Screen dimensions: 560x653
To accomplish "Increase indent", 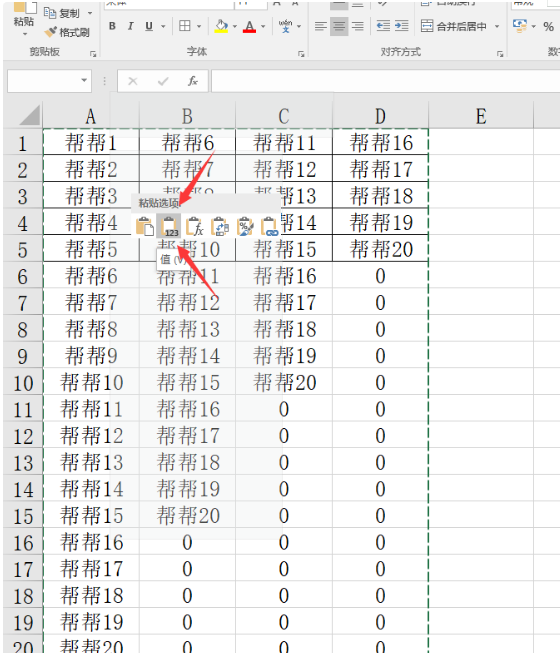I will coord(401,26).
